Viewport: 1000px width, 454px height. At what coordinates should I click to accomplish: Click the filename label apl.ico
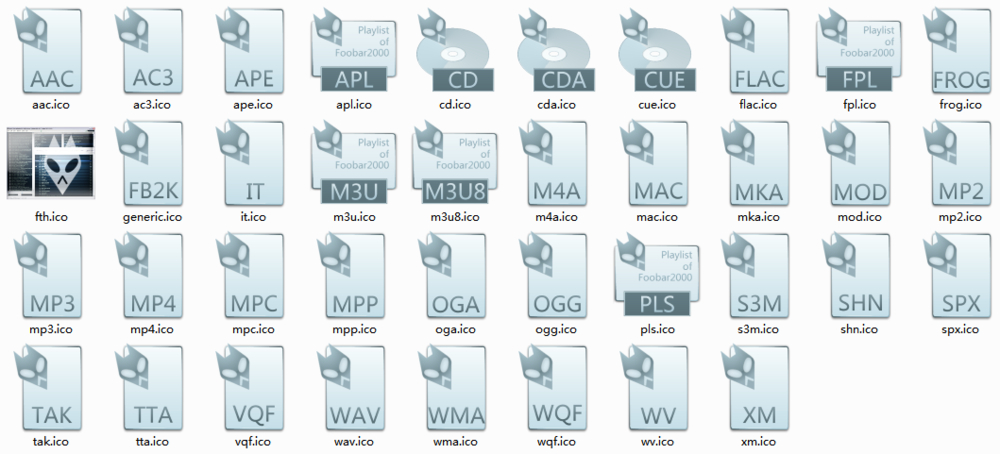pyautogui.click(x=355, y=105)
